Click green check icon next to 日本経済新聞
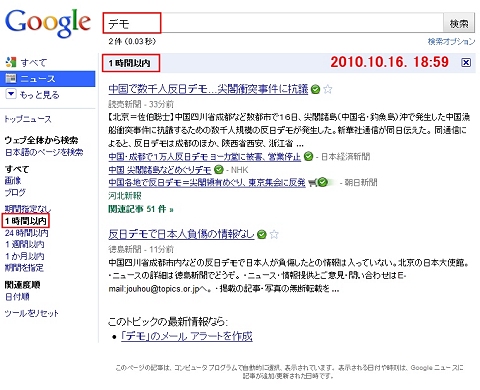Screen dimensions: 480x390 pyautogui.click(x=309, y=156)
